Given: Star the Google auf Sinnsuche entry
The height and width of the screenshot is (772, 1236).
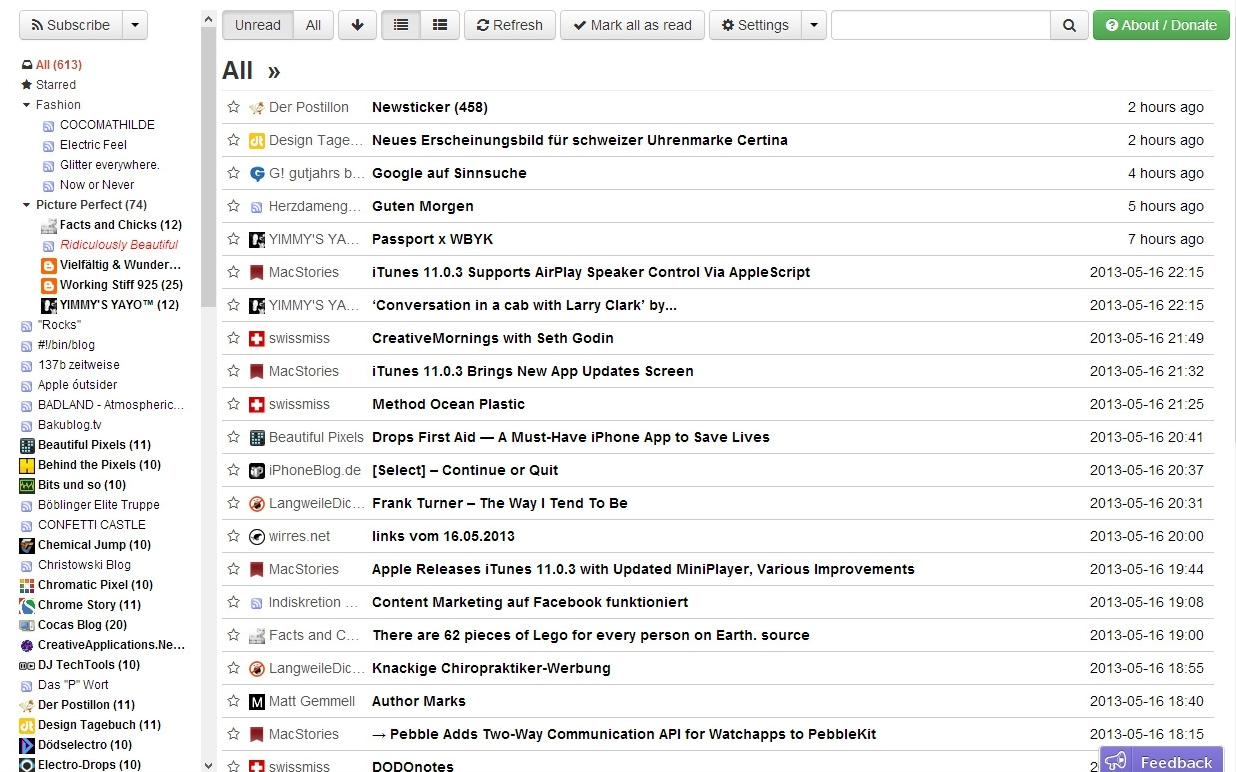Looking at the screenshot, I should (233, 173).
